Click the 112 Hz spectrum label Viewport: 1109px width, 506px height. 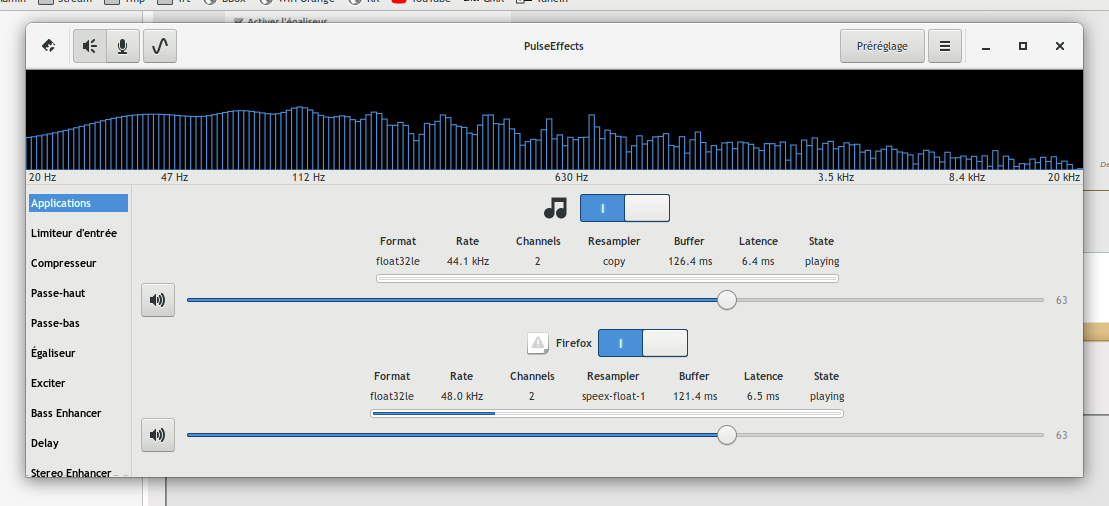coord(308,177)
